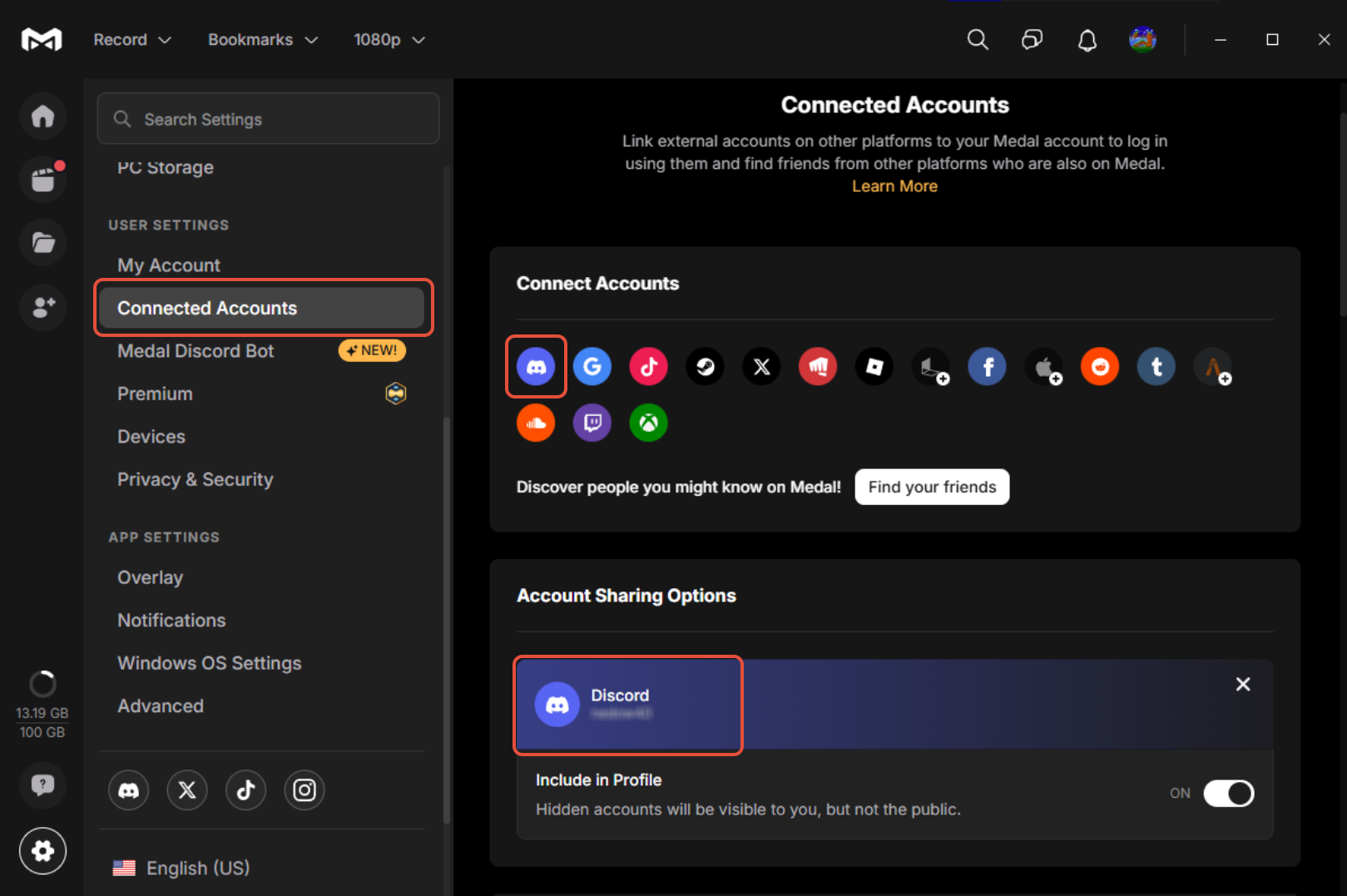Expand the Bookmarks dropdown
The height and width of the screenshot is (896, 1347).
(263, 39)
